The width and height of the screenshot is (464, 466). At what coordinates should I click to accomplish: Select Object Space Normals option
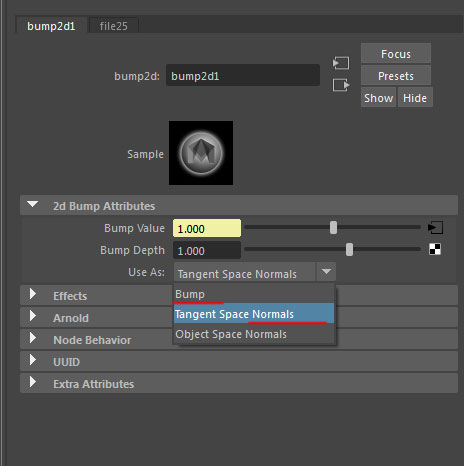[x=254, y=334]
